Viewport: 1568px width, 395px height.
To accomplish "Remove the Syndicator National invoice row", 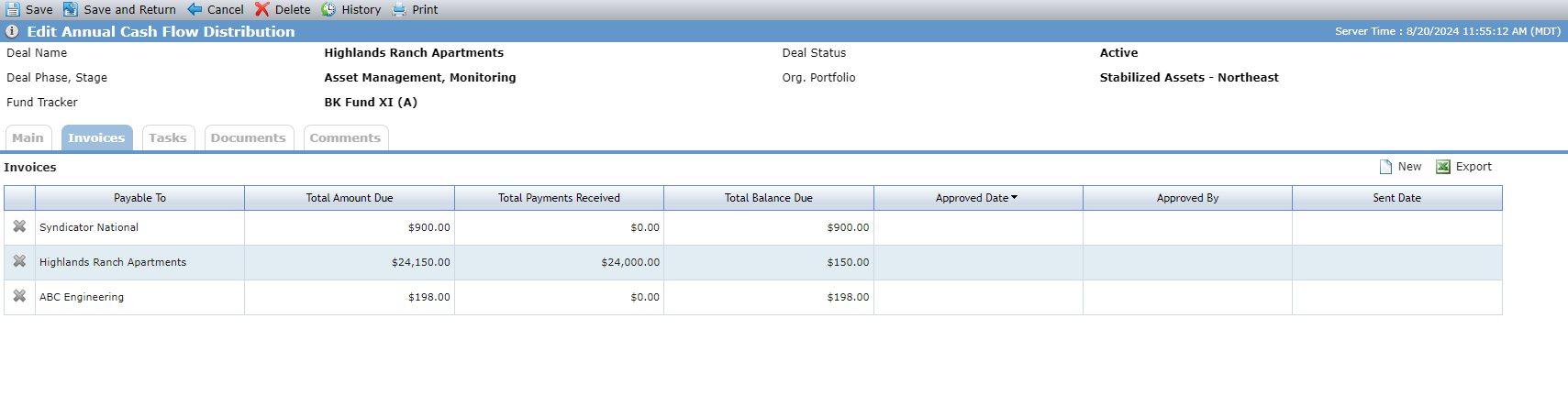I will [x=19, y=226].
